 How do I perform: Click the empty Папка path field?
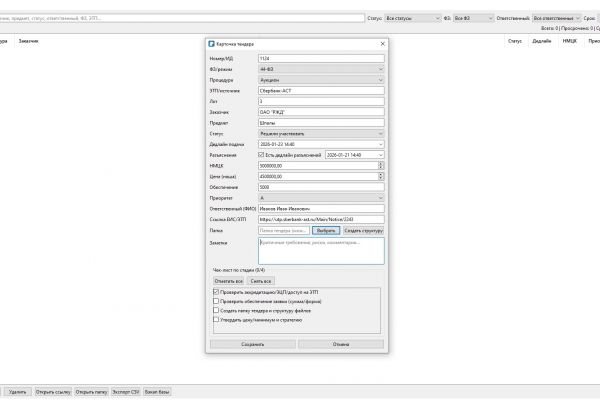point(284,230)
